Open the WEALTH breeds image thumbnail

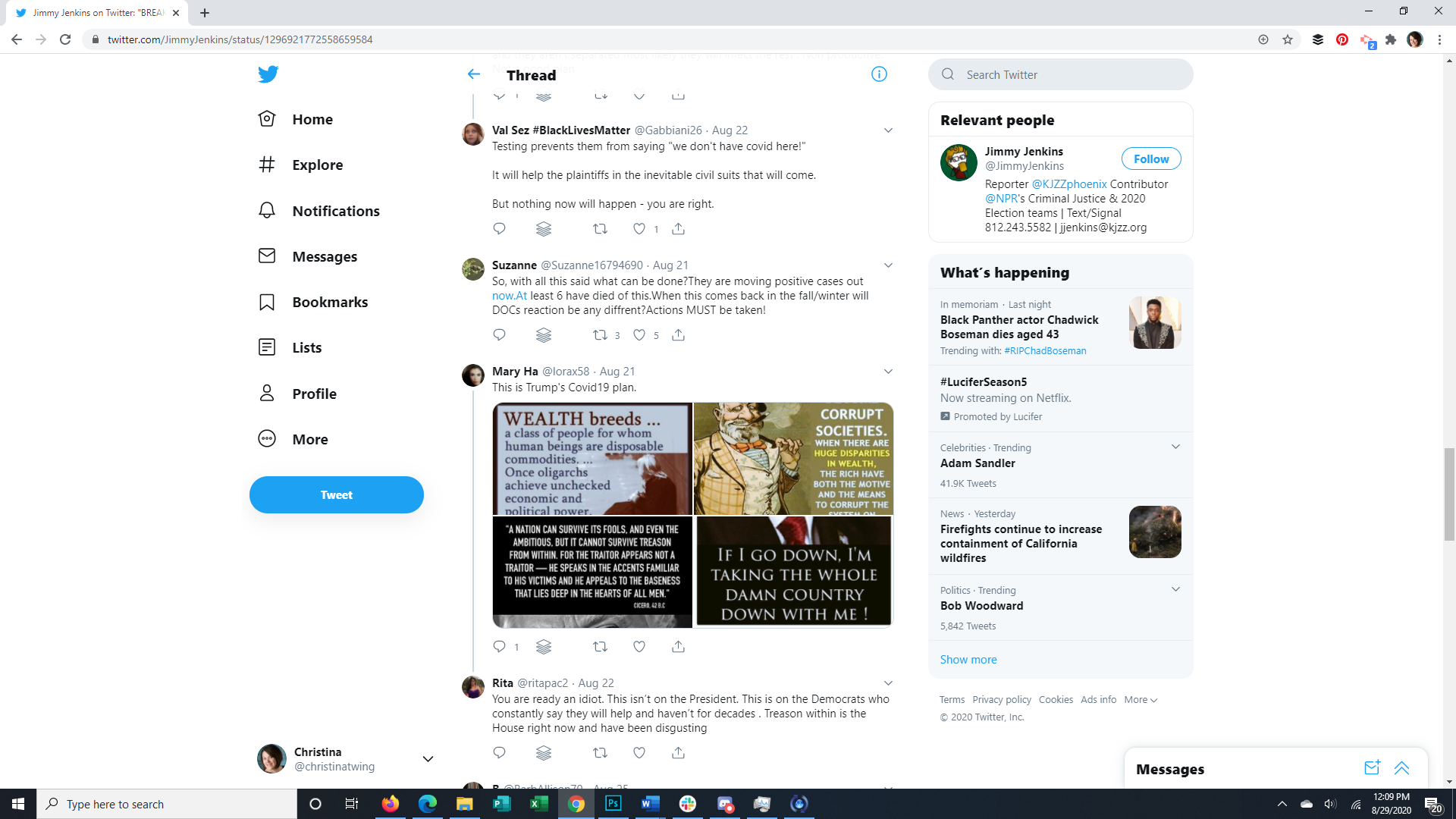592,459
